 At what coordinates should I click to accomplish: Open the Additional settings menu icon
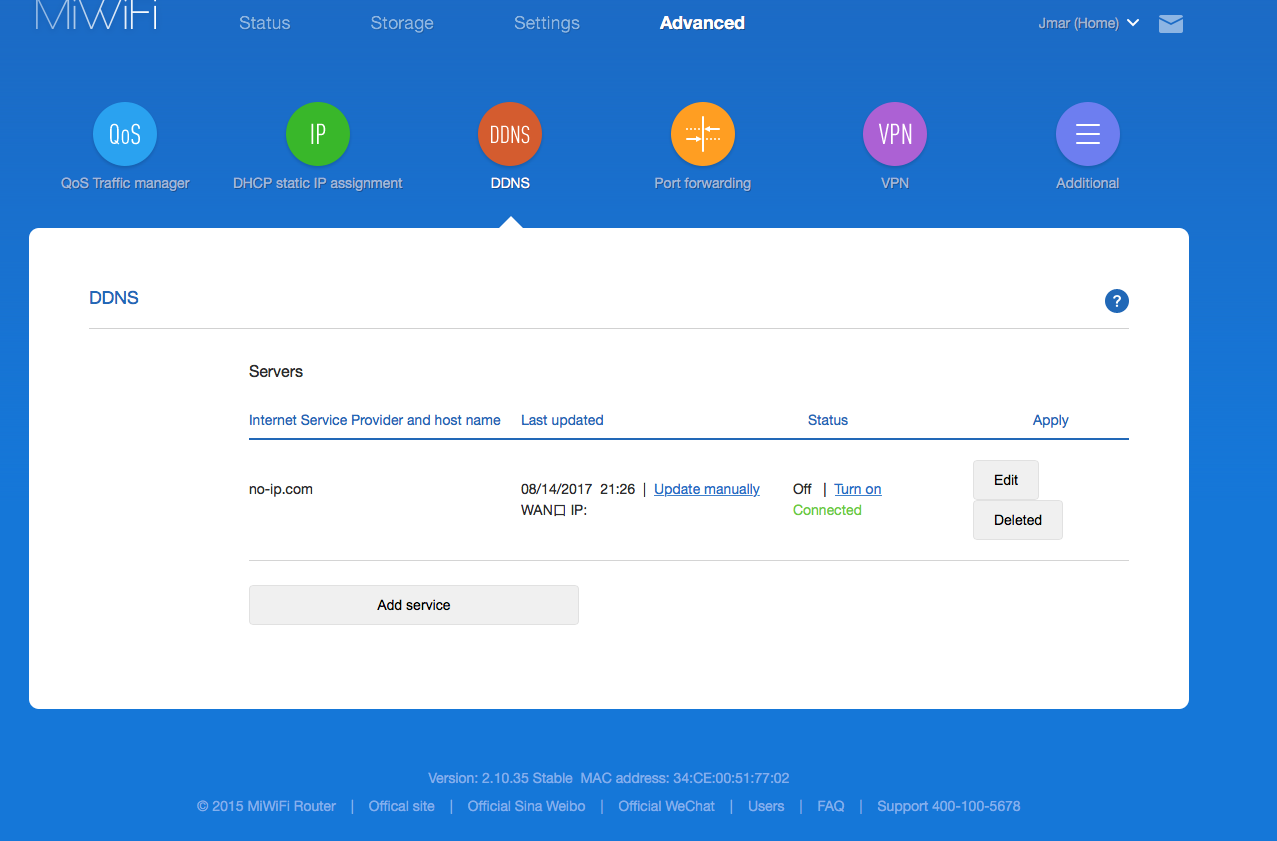click(x=1087, y=134)
